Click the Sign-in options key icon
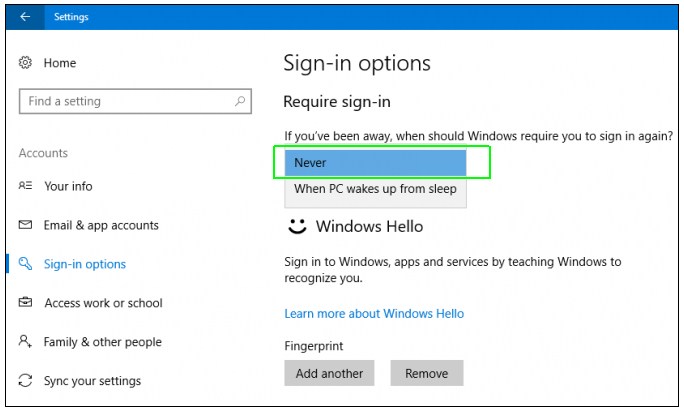684x407 pixels. [x=25, y=263]
